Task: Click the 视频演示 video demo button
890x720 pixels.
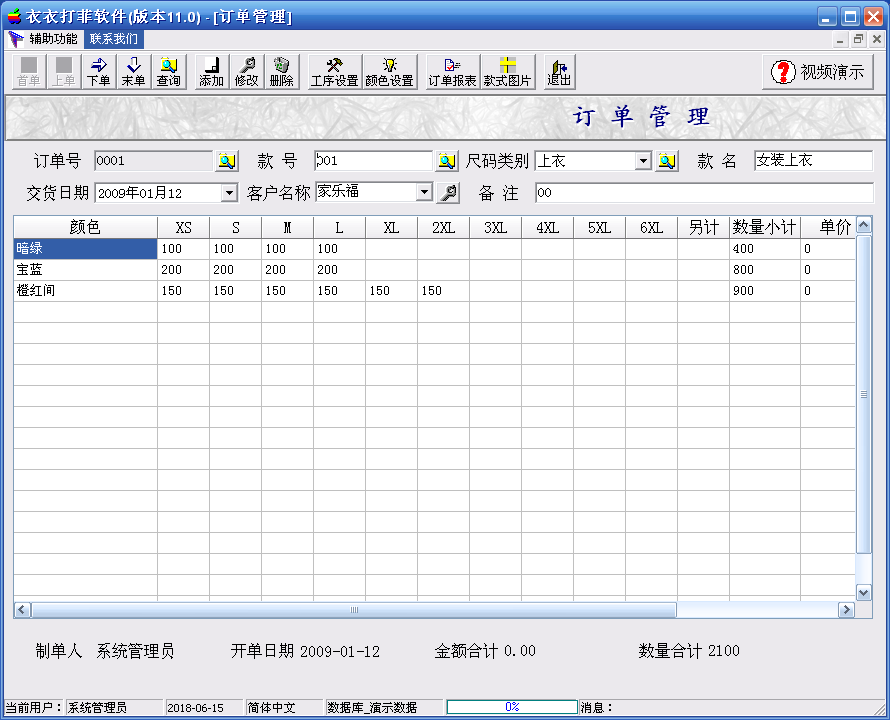Action: 819,72
